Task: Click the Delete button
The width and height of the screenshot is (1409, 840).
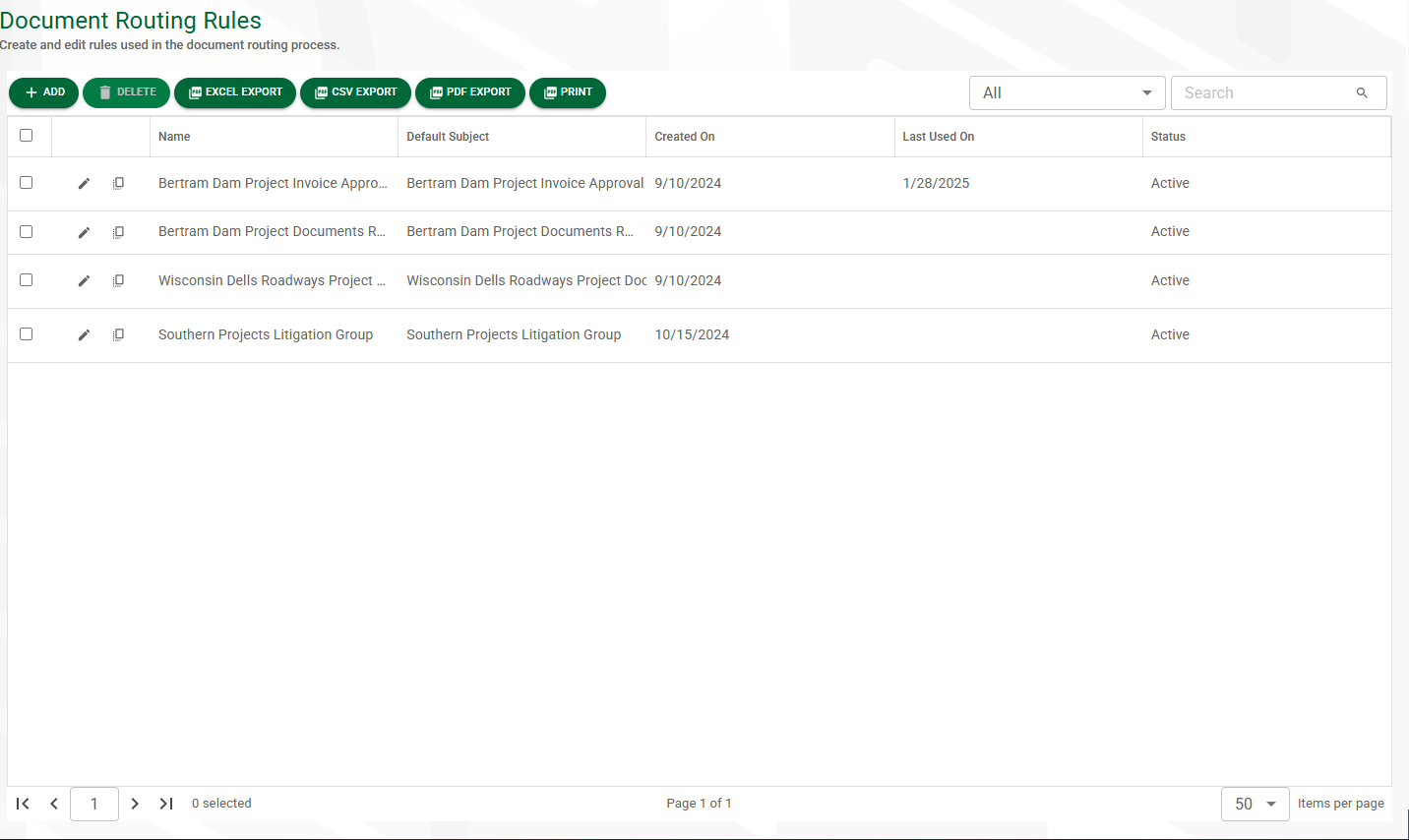Action: pyautogui.click(x=127, y=92)
